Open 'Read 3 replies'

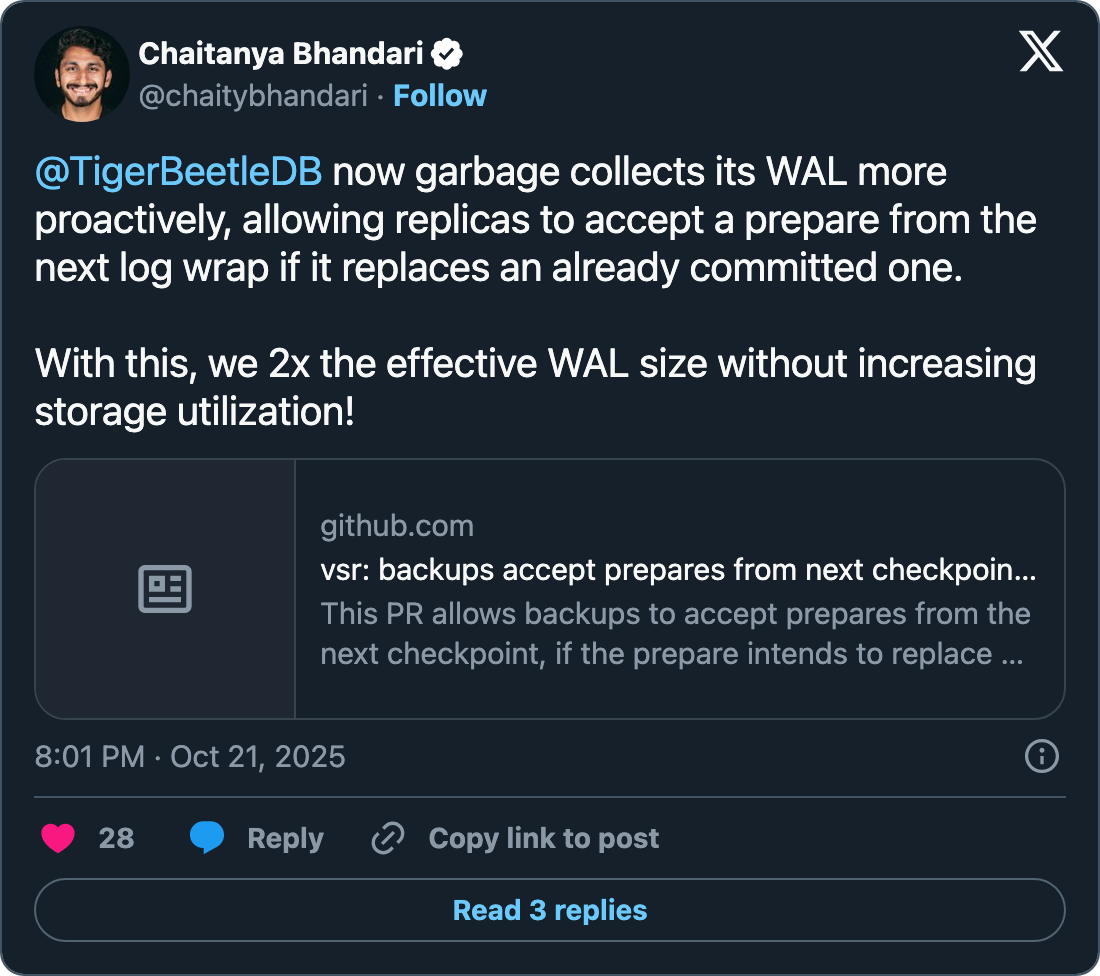click(550, 910)
